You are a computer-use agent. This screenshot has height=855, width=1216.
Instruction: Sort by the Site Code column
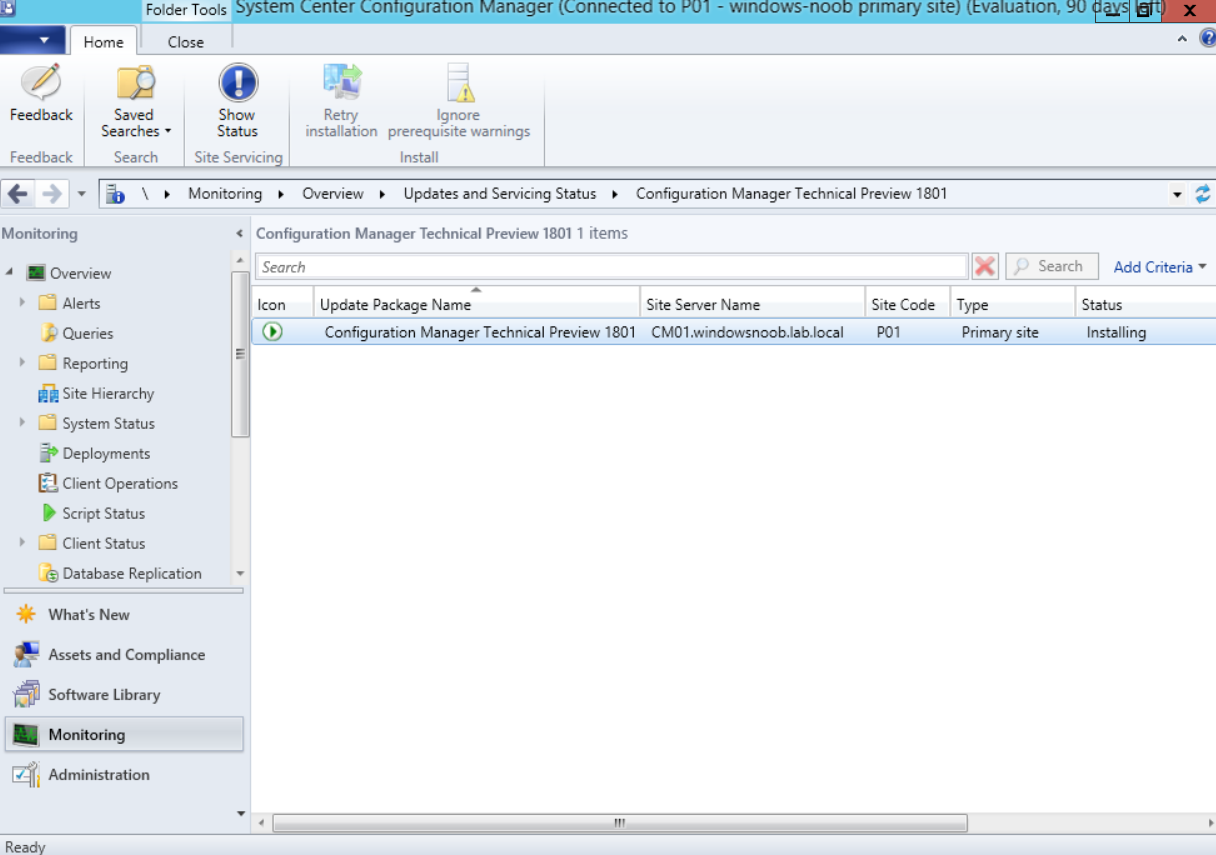pyautogui.click(x=907, y=304)
